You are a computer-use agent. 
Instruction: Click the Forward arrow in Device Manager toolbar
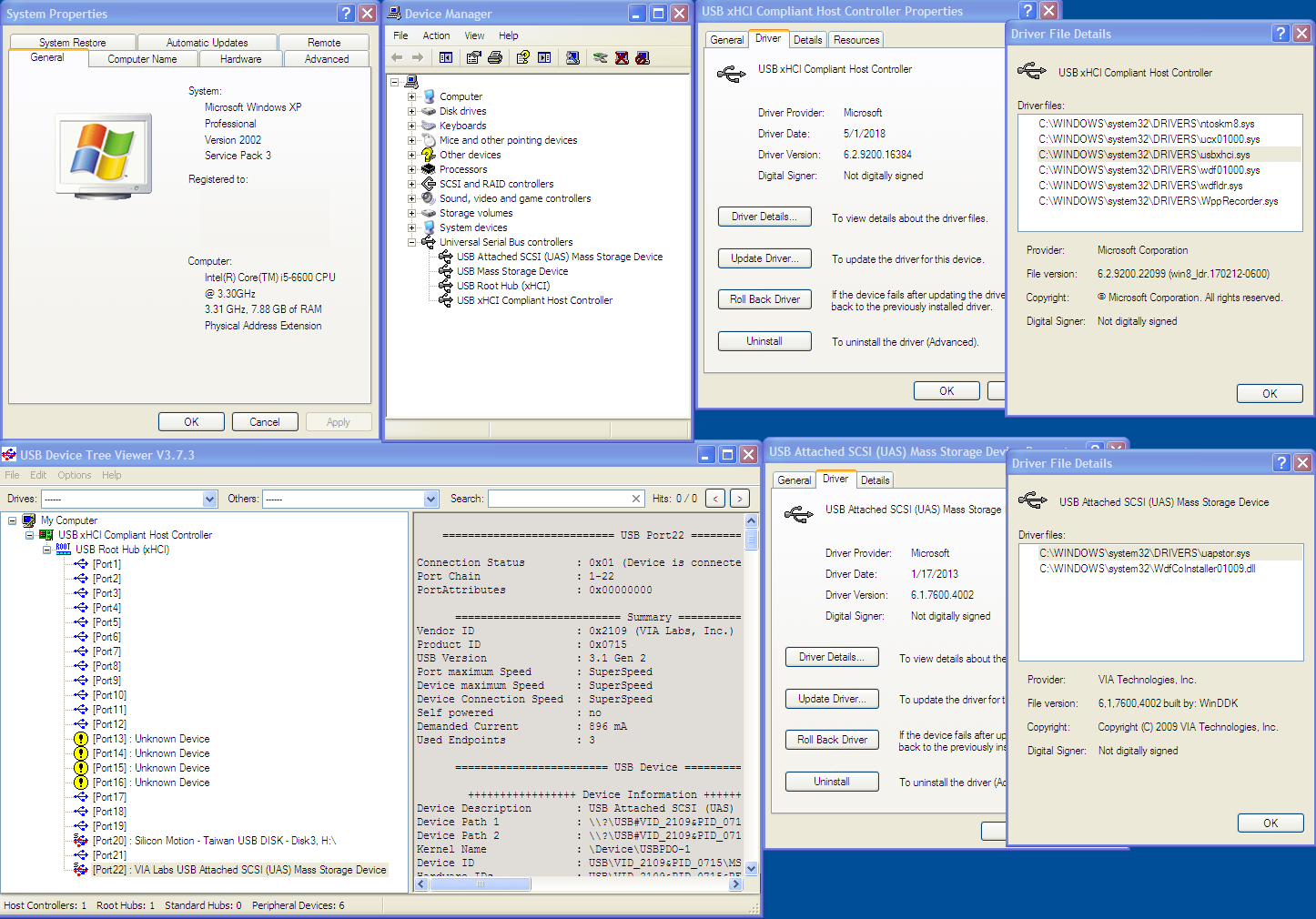pos(418,57)
